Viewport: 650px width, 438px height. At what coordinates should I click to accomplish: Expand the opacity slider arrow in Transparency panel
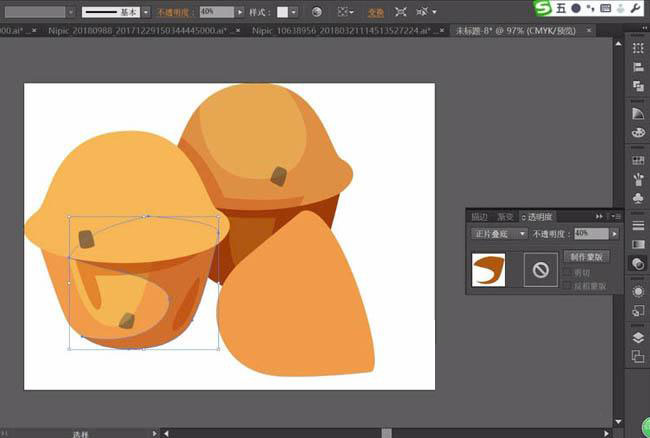tap(614, 233)
